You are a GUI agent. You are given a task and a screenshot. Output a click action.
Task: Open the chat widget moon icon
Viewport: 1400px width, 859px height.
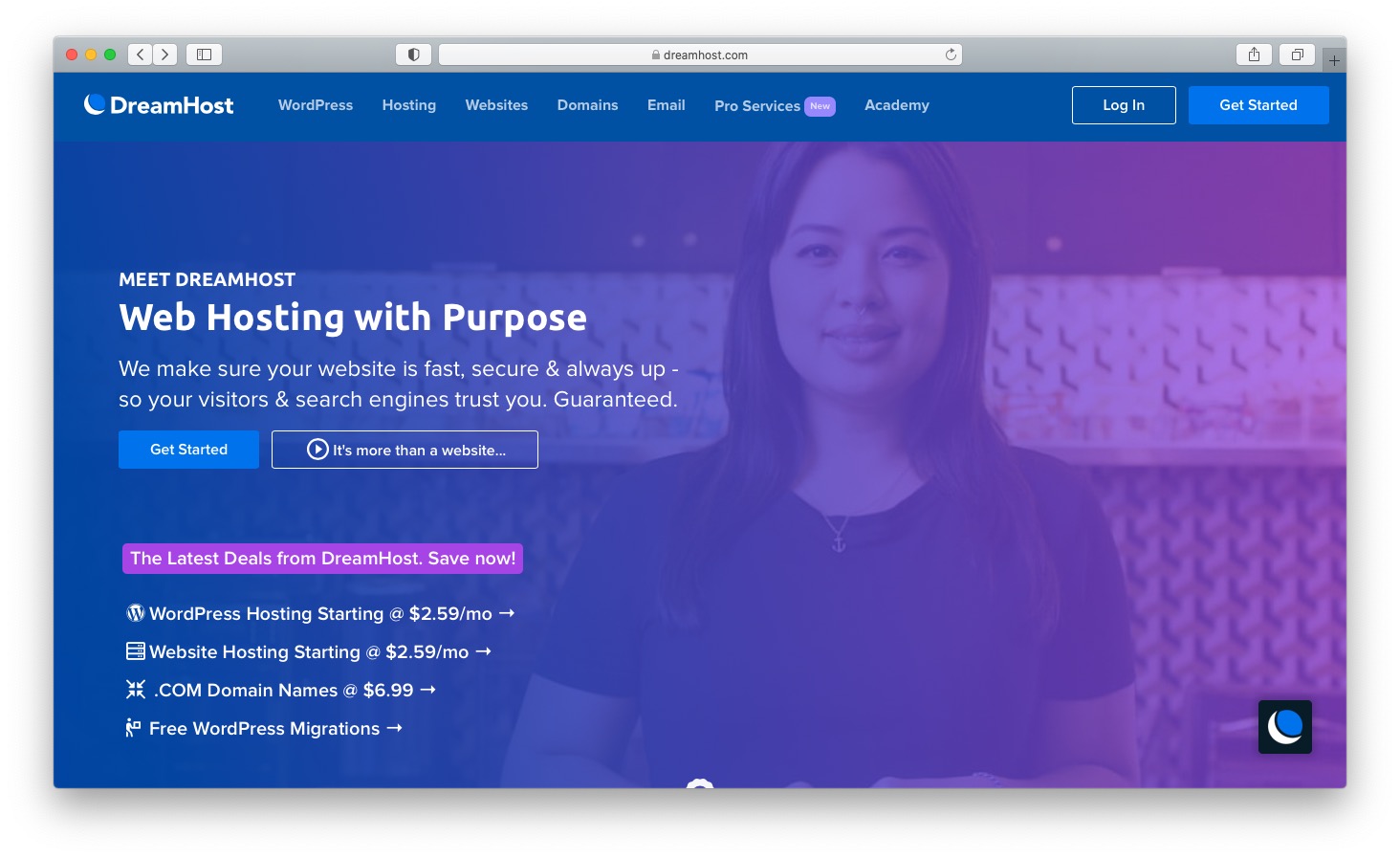coord(1284,727)
